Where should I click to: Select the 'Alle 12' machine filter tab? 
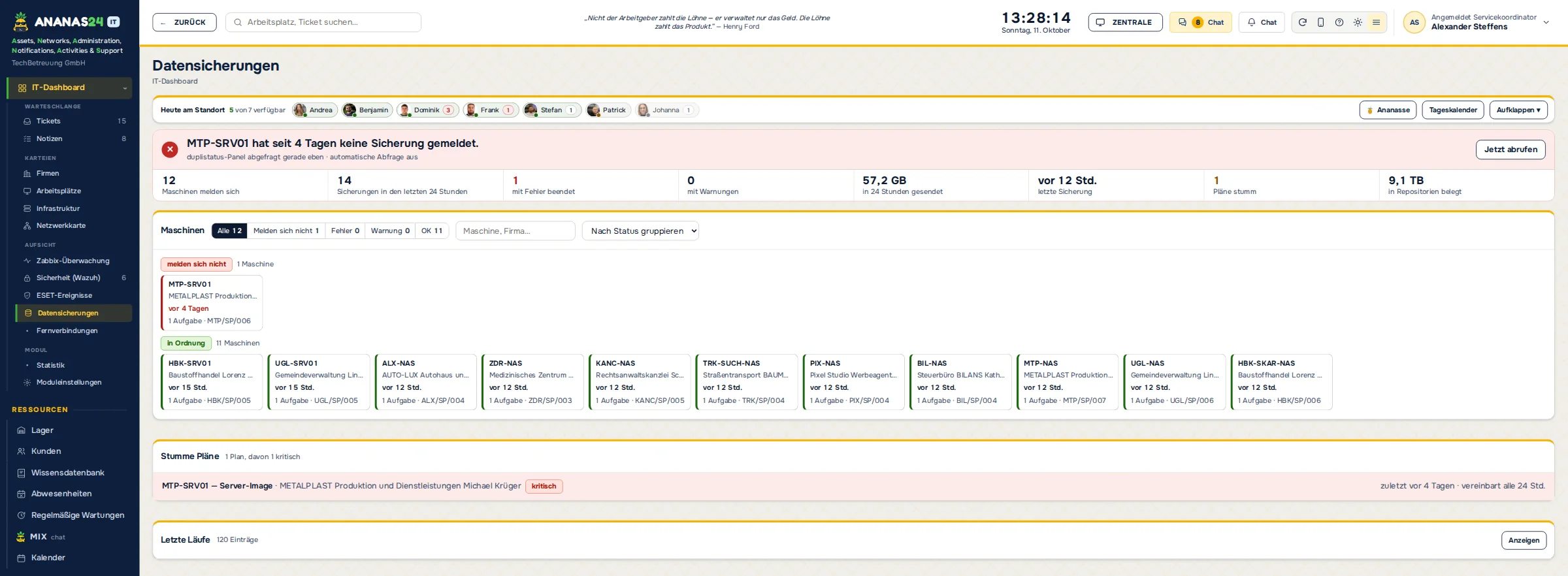click(x=229, y=231)
